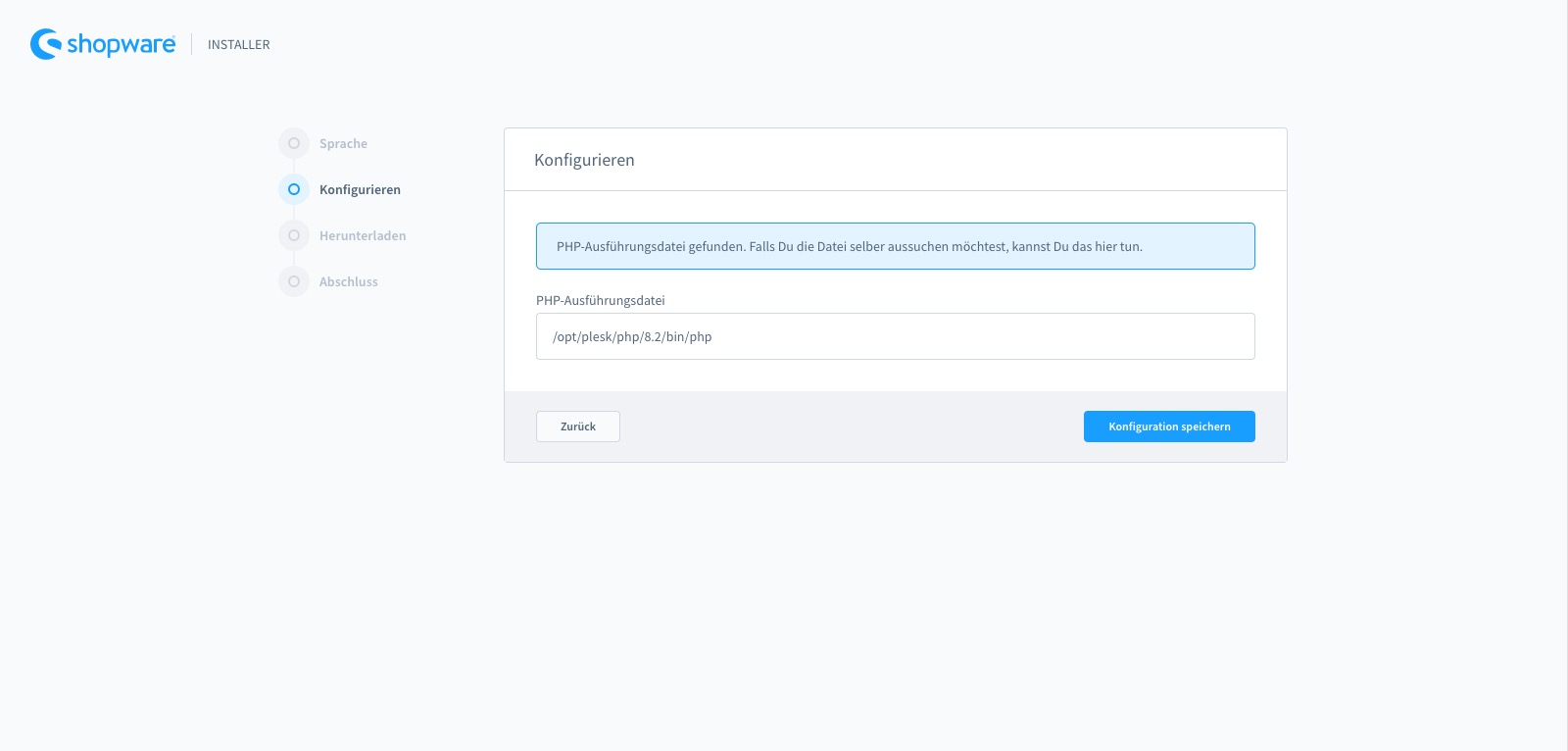Viewport: 1568px width, 751px height.
Task: Click the INSTALLER header label
Action: coord(238,45)
